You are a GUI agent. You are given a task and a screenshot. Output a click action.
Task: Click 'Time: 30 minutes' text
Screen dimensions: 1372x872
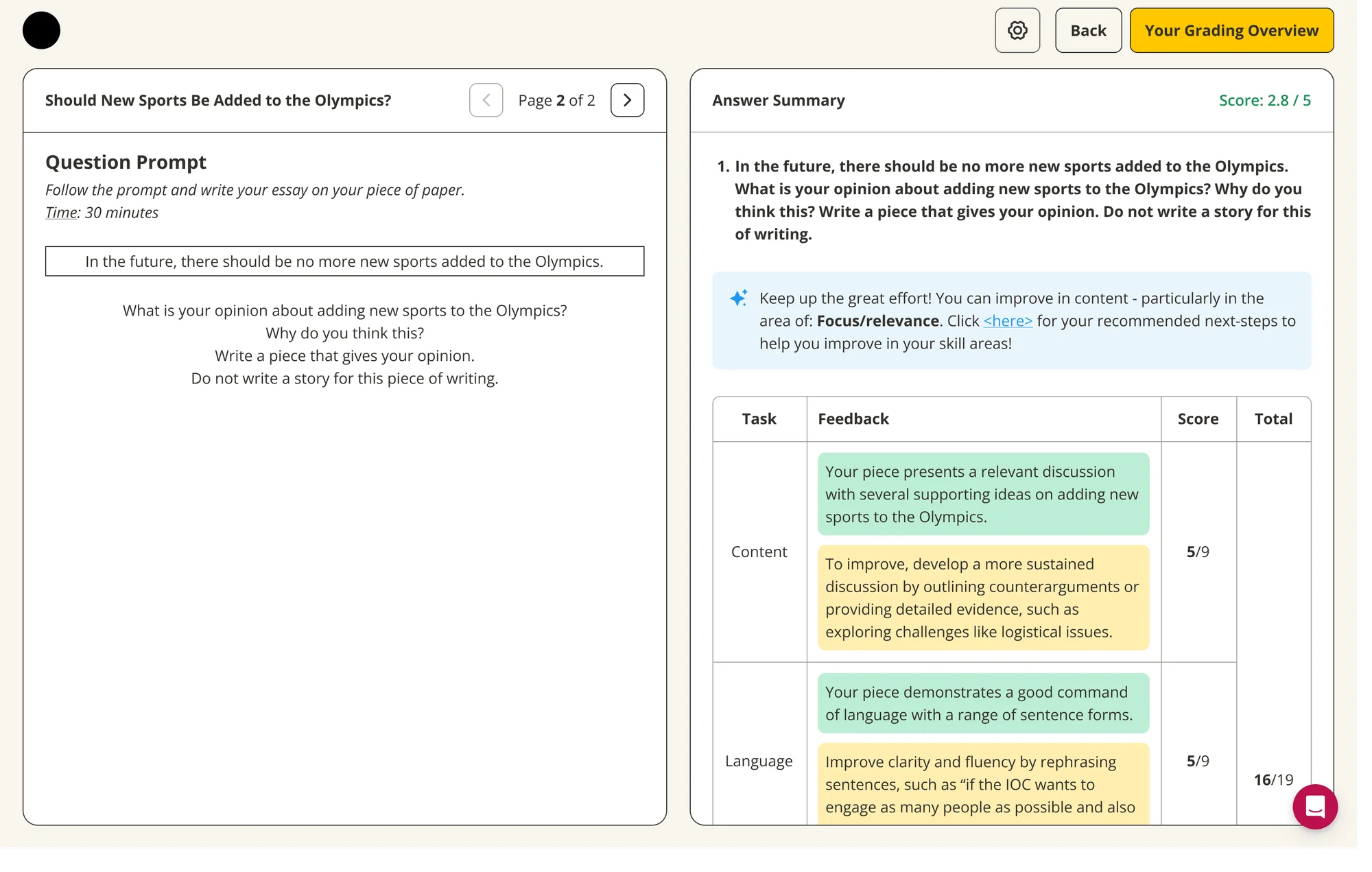click(102, 213)
